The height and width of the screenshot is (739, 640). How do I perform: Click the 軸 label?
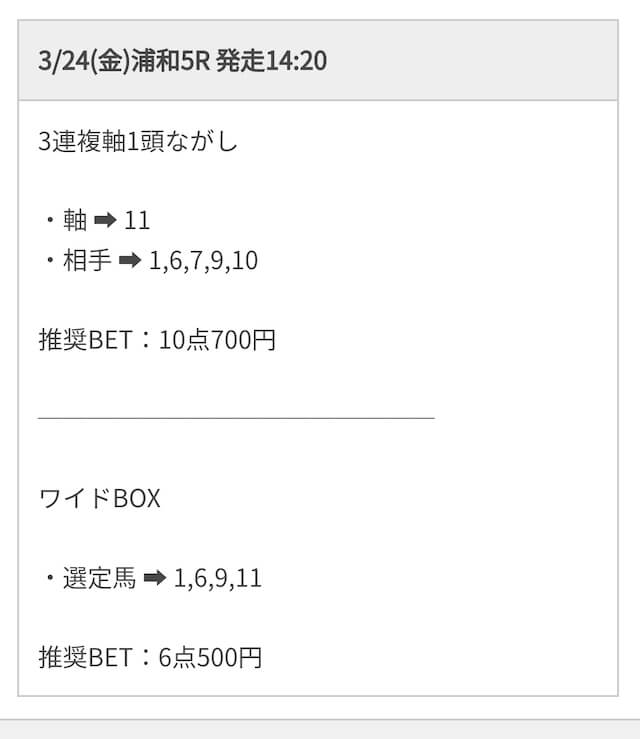point(75,220)
